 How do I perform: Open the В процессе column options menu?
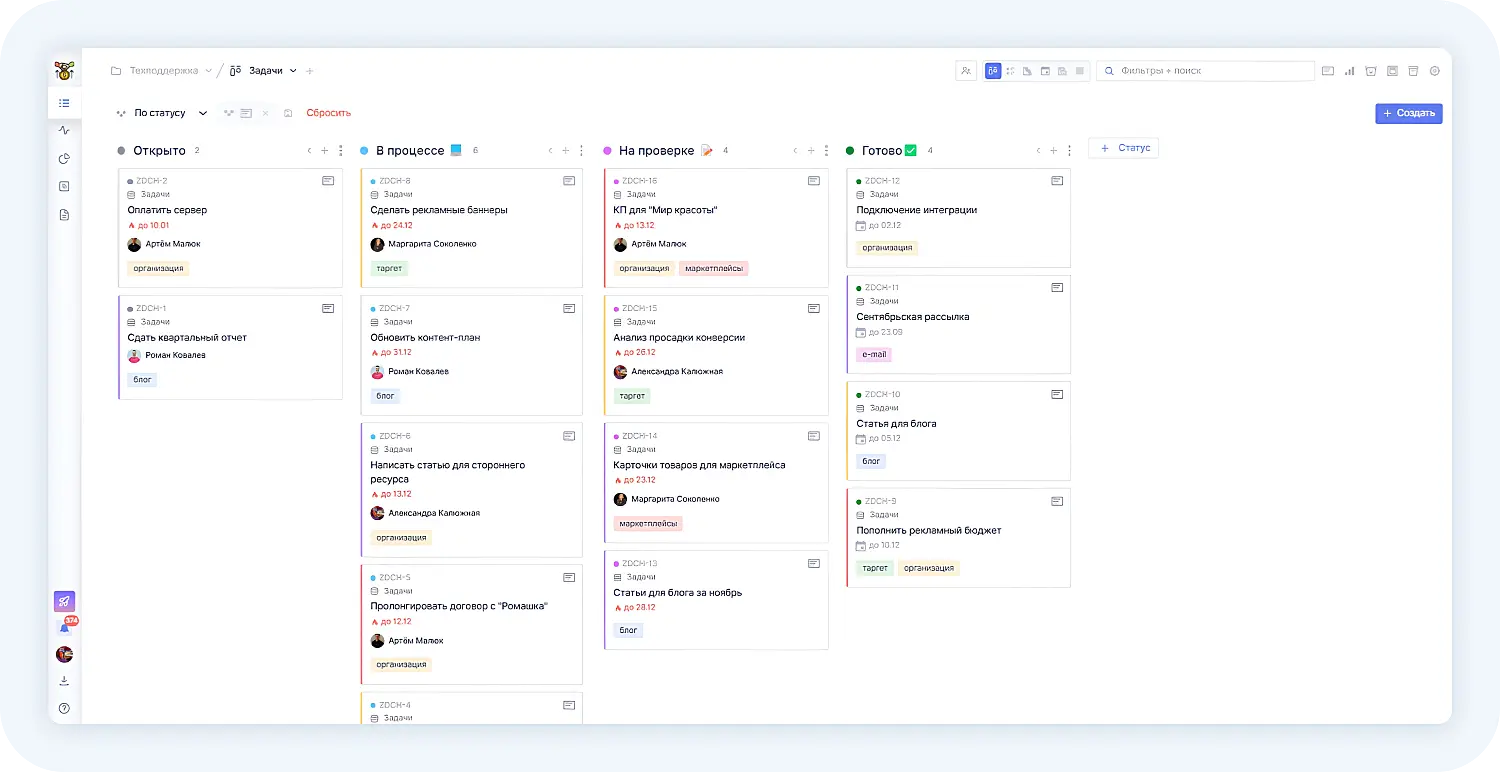[582, 151]
